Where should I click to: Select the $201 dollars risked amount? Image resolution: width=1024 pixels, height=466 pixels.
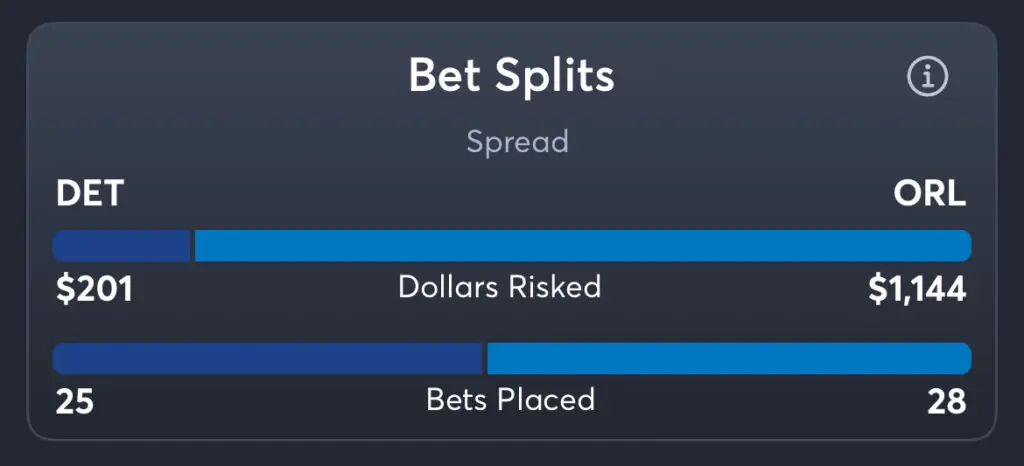[95, 289]
